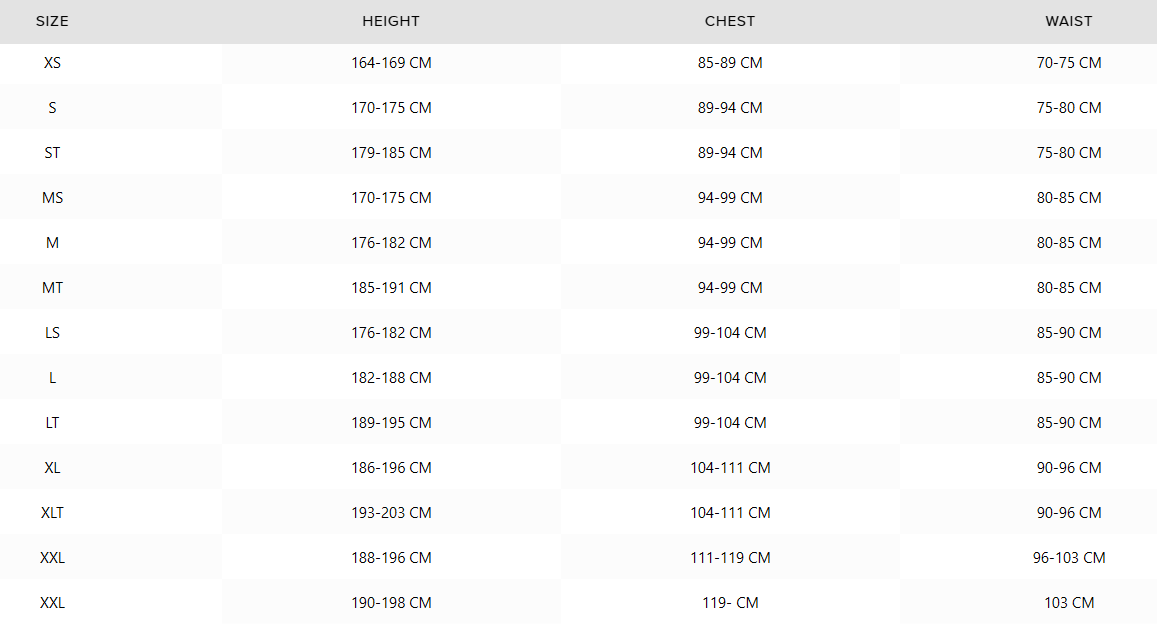Click the incomplete "119- CM" chest value
Viewport: 1157px width, 633px height.
(x=730, y=603)
